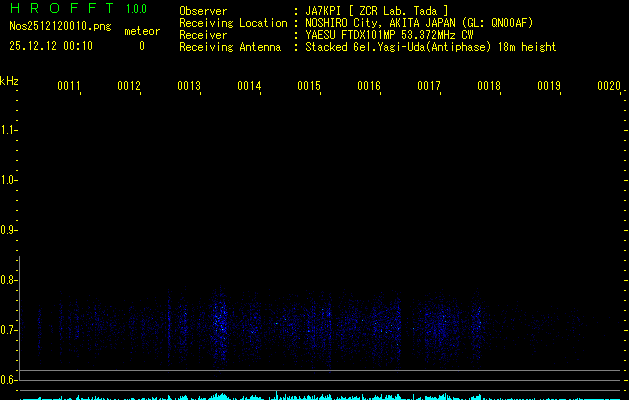Click the 25.12.12 00:10 timestamp
629x400 pixels.
51,46
